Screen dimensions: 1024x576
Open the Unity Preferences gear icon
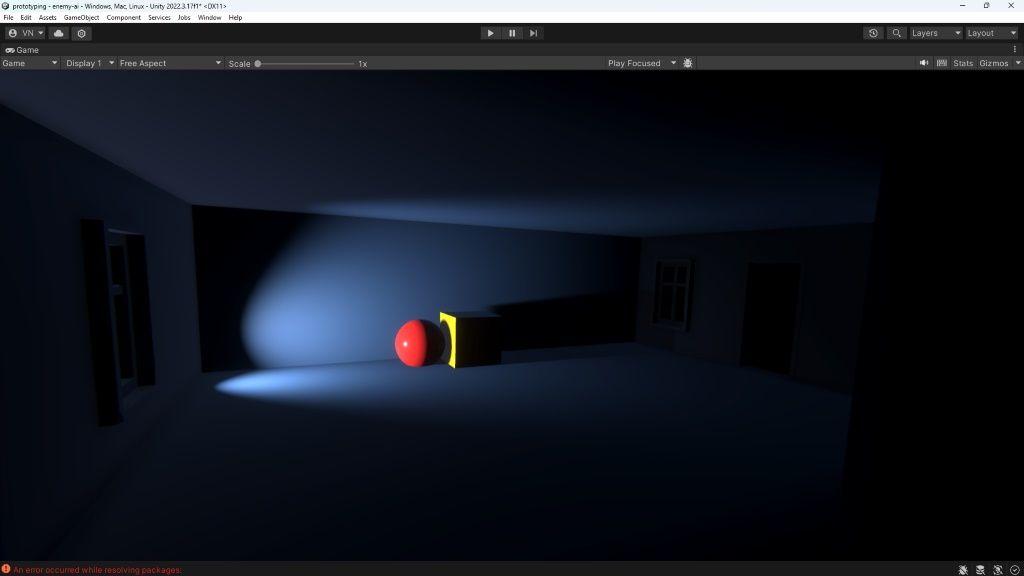(x=81, y=32)
